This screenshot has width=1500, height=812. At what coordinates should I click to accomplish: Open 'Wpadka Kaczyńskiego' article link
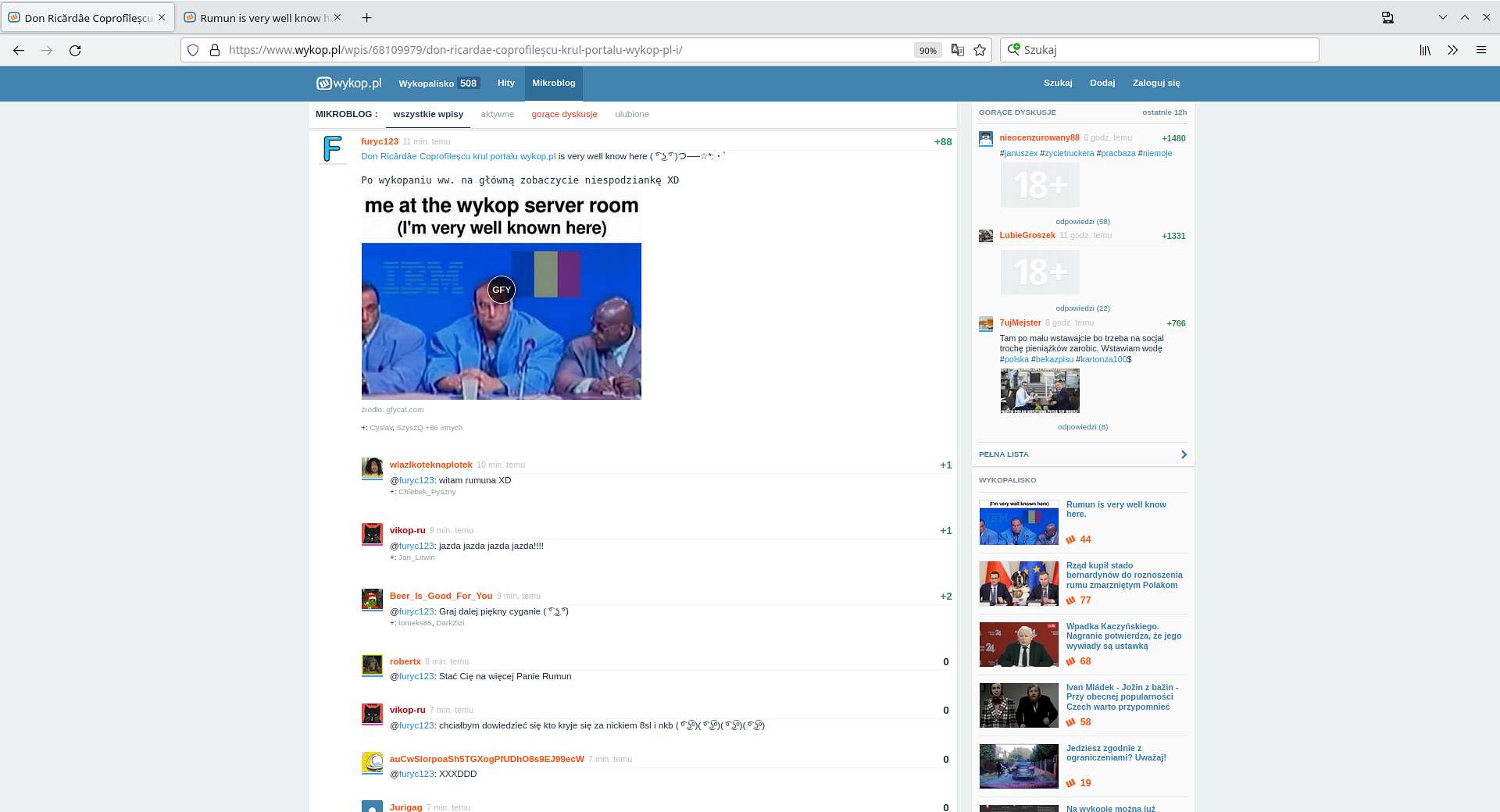pos(1124,636)
